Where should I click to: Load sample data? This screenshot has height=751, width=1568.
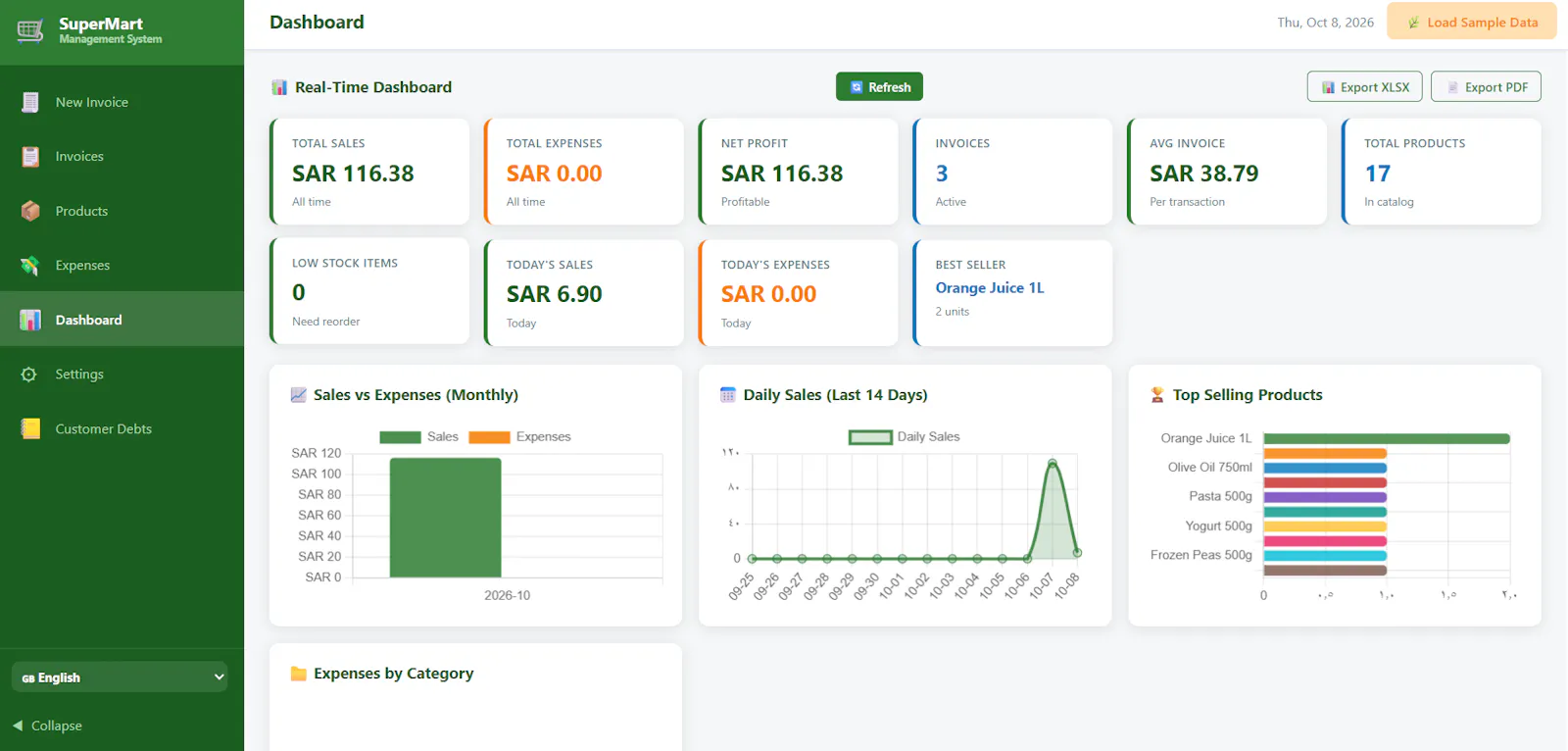coord(1472,22)
